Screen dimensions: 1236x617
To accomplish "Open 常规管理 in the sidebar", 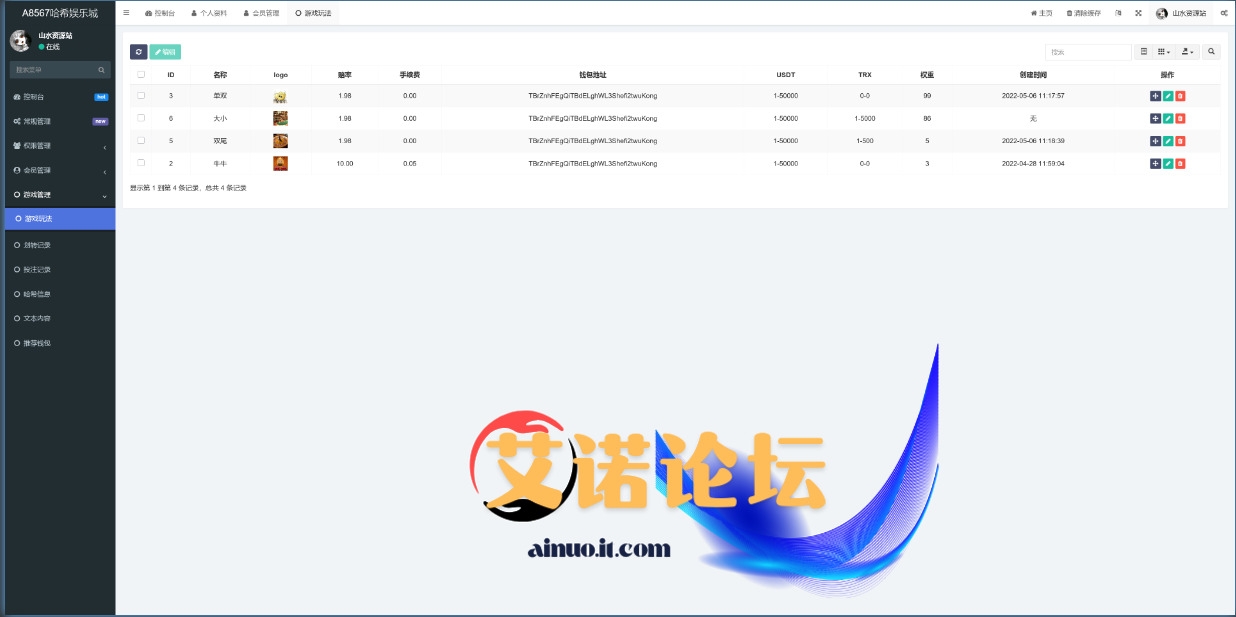I will point(58,121).
